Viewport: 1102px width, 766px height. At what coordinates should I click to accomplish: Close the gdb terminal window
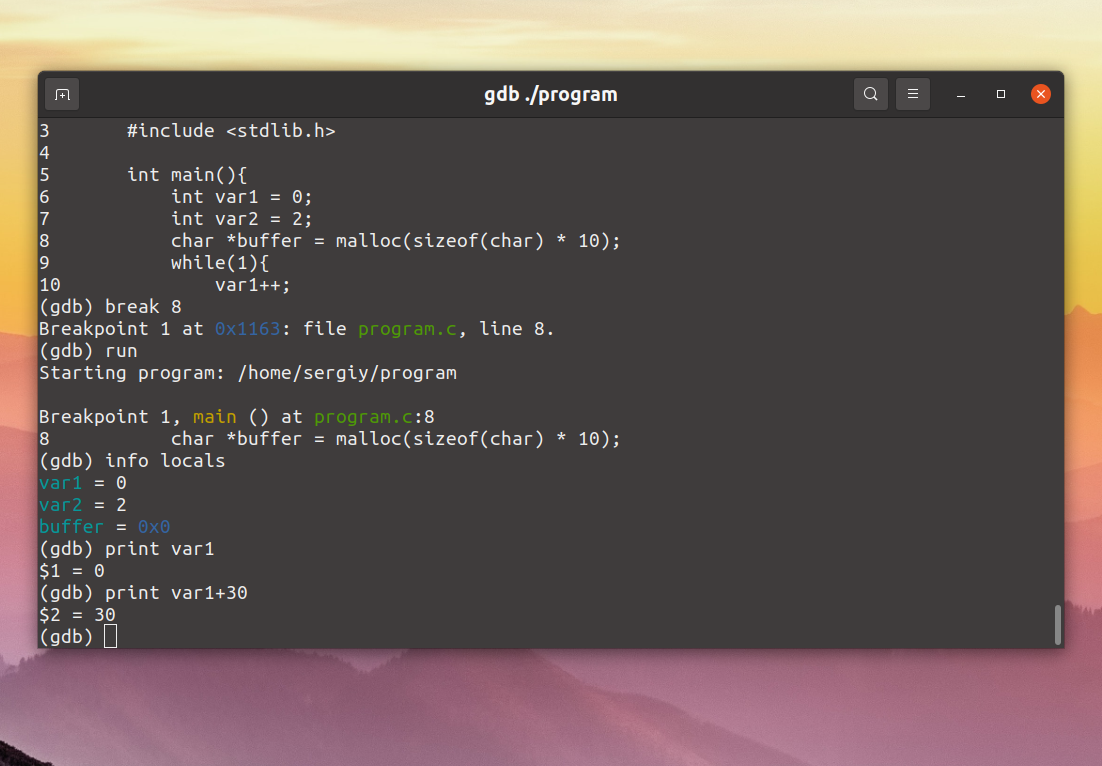pos(1041,94)
